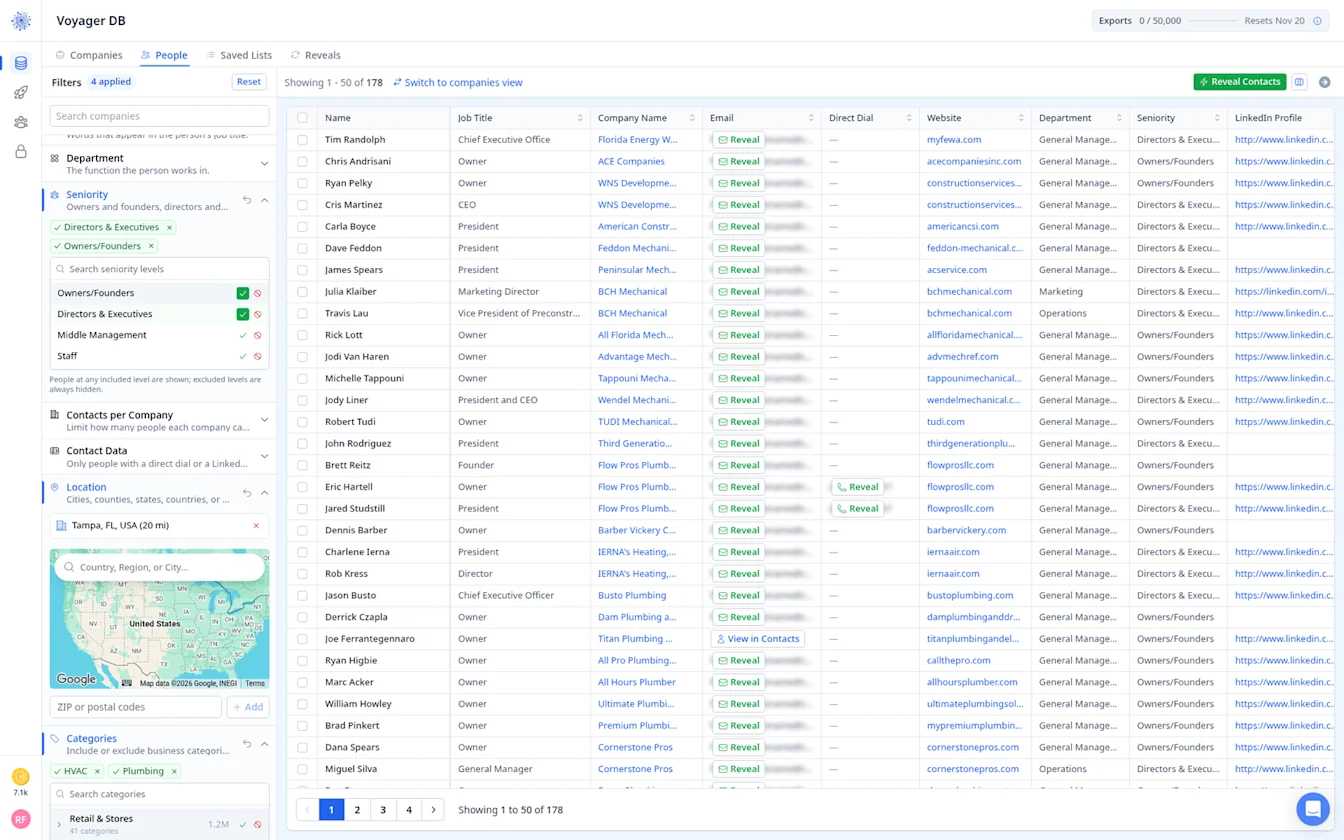Remove the Directors & Executives chip
Image resolution: width=1344 pixels, height=840 pixels.
169,227
